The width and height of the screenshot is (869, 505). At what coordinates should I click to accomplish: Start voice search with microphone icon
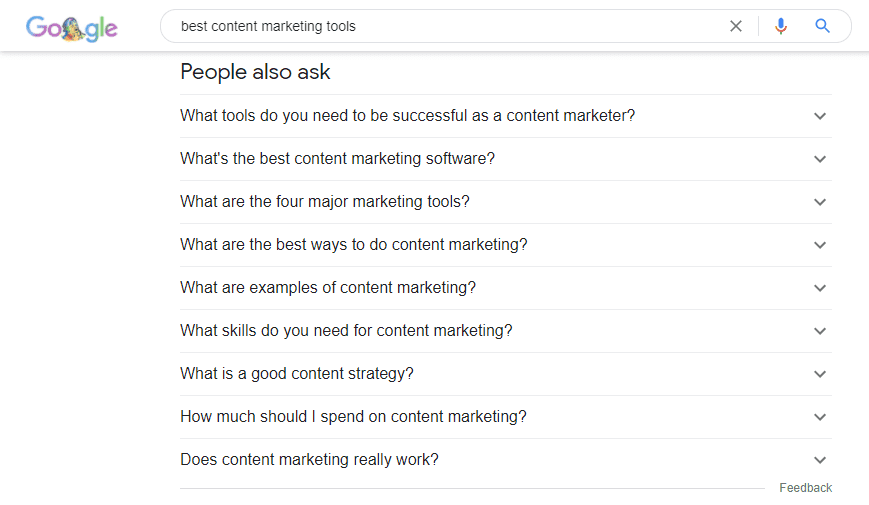click(x=780, y=26)
